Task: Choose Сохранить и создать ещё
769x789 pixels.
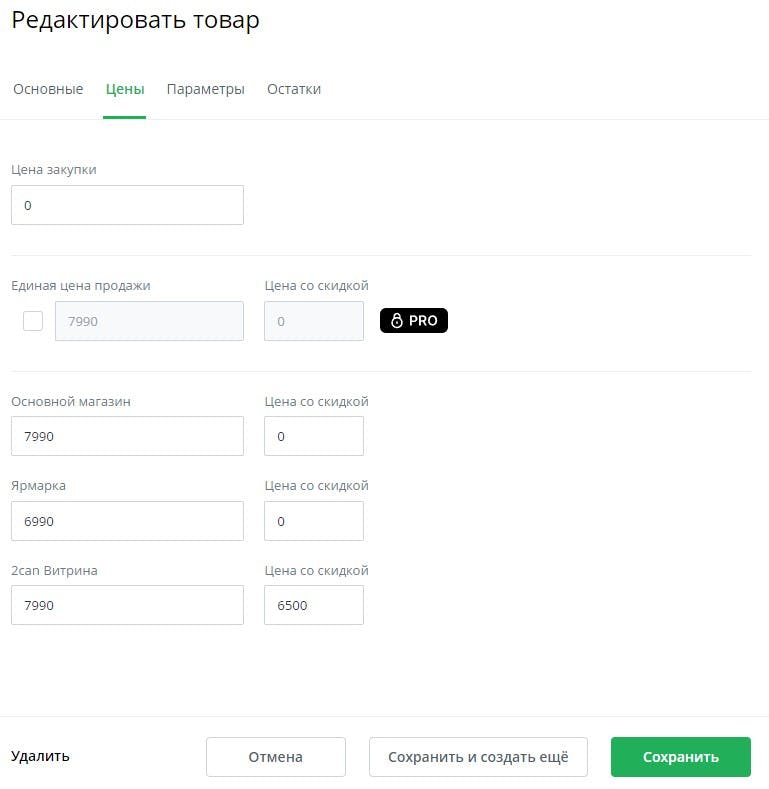Action: pyautogui.click(x=478, y=757)
